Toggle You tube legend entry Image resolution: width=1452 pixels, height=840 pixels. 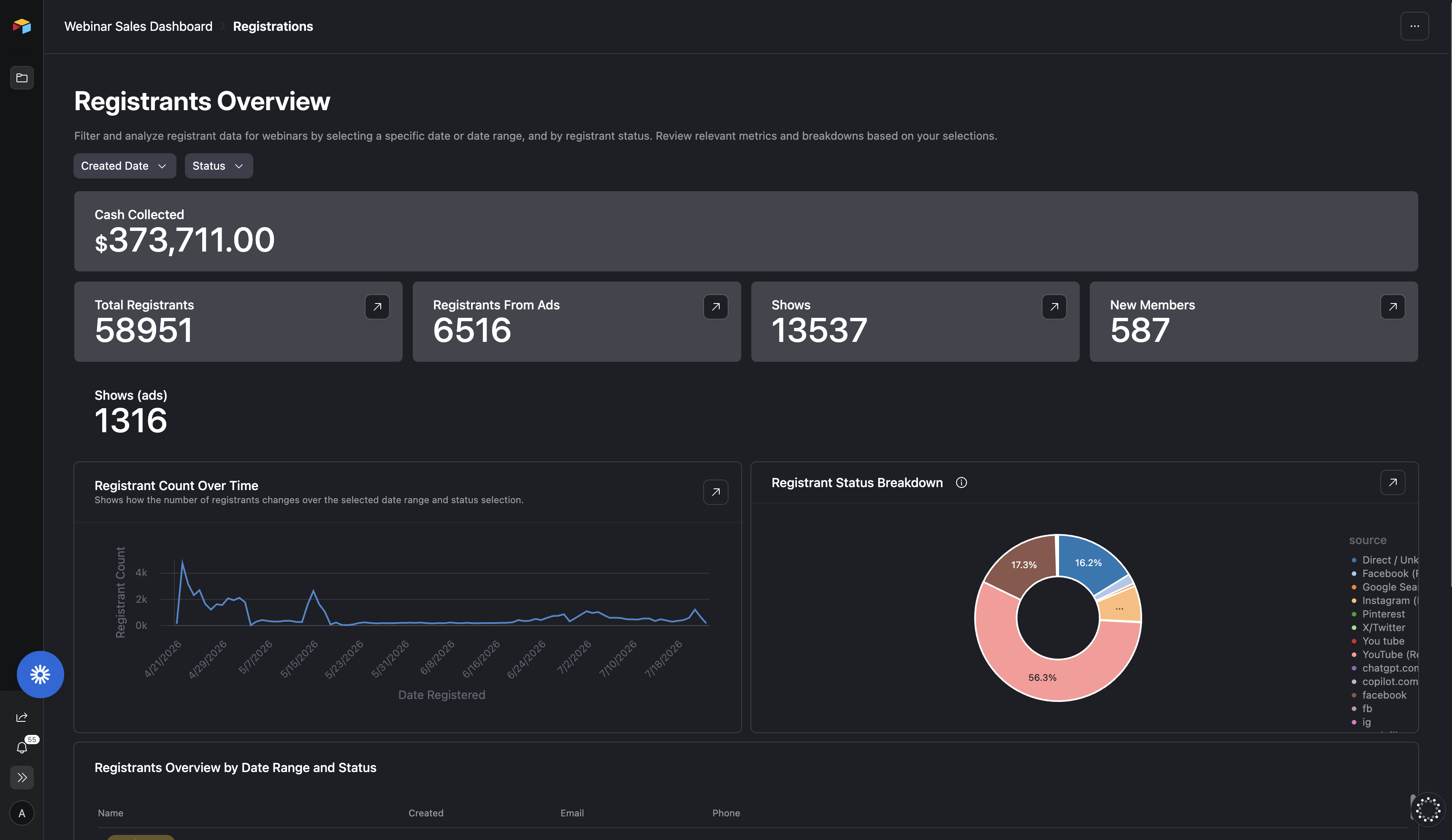click(1378, 641)
